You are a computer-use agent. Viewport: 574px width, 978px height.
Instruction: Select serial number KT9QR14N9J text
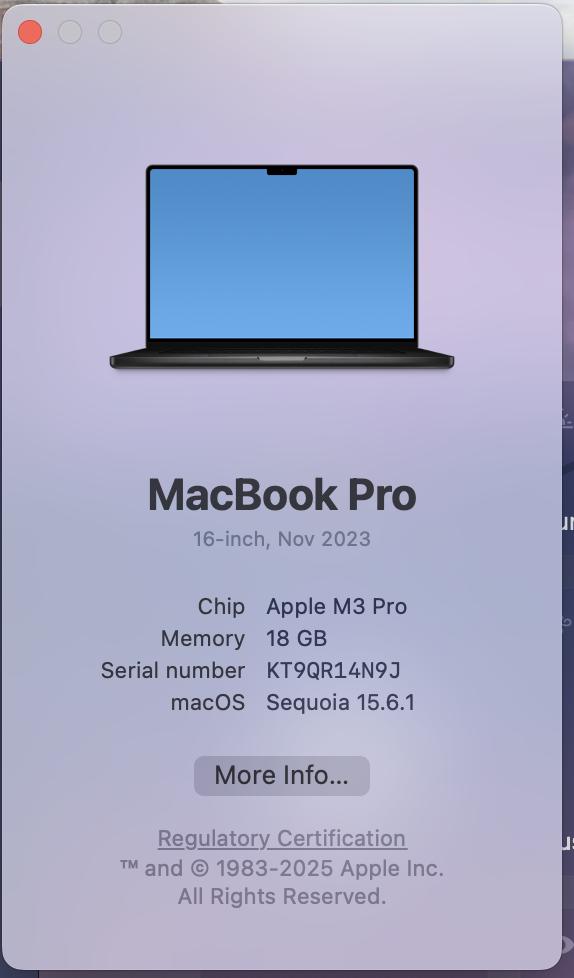tap(333, 671)
